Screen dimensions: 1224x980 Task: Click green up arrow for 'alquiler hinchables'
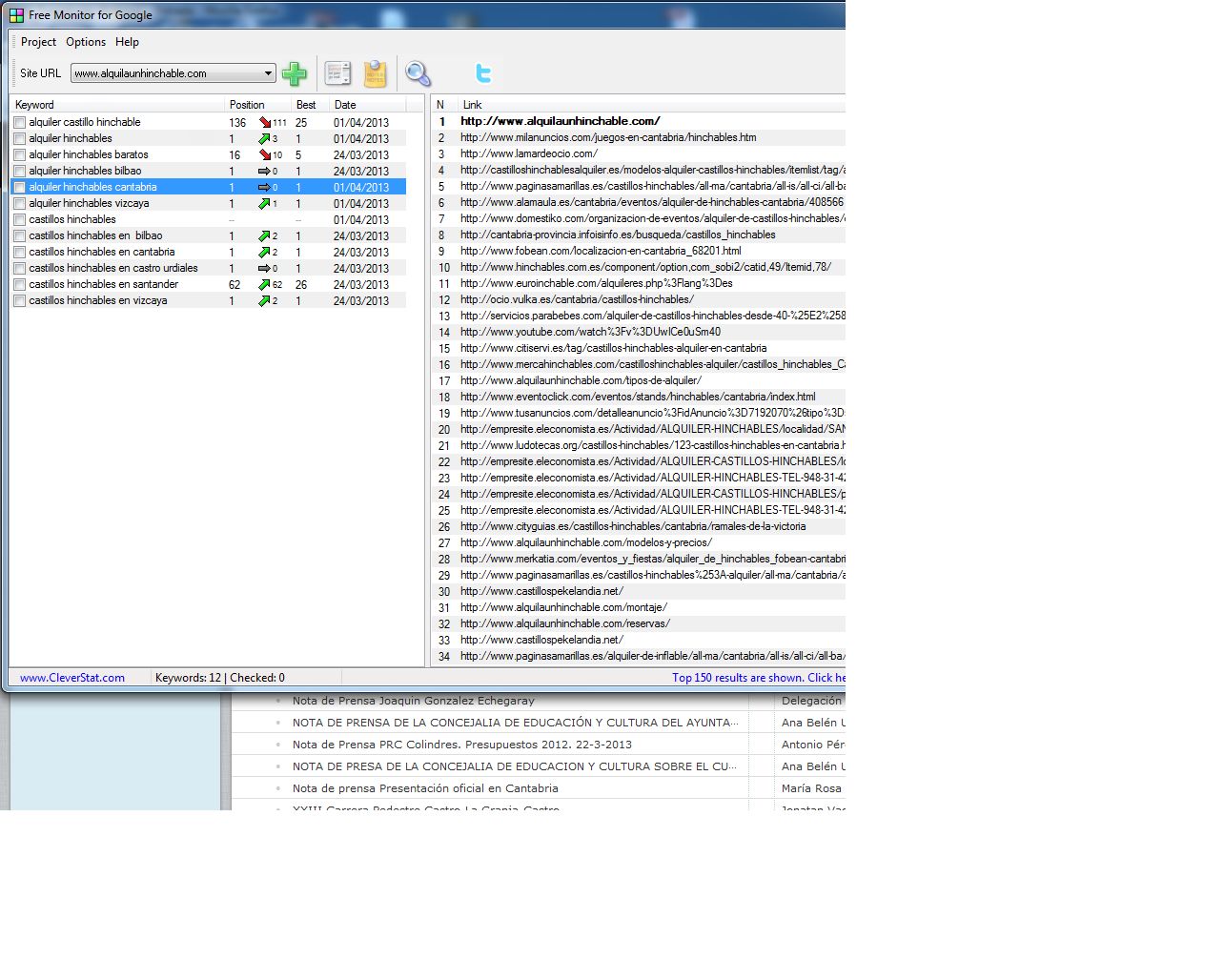point(265,138)
